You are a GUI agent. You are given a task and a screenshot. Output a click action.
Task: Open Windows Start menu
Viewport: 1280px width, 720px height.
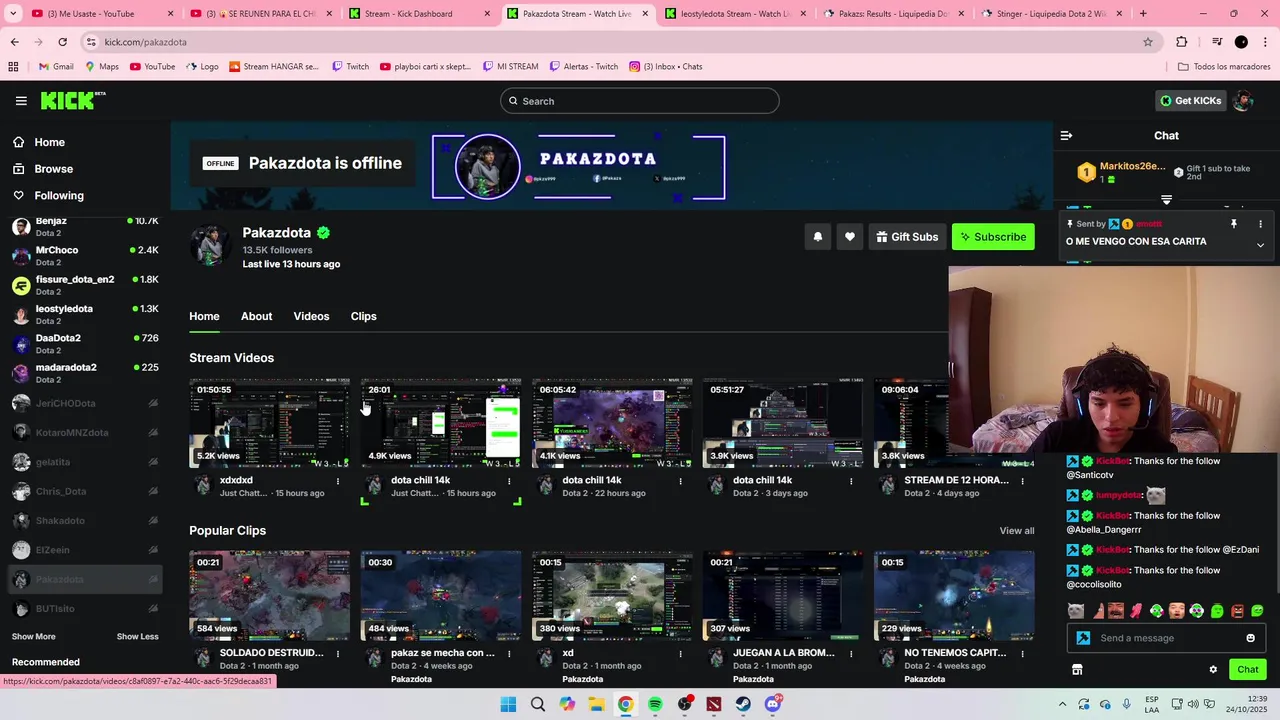tap(508, 704)
